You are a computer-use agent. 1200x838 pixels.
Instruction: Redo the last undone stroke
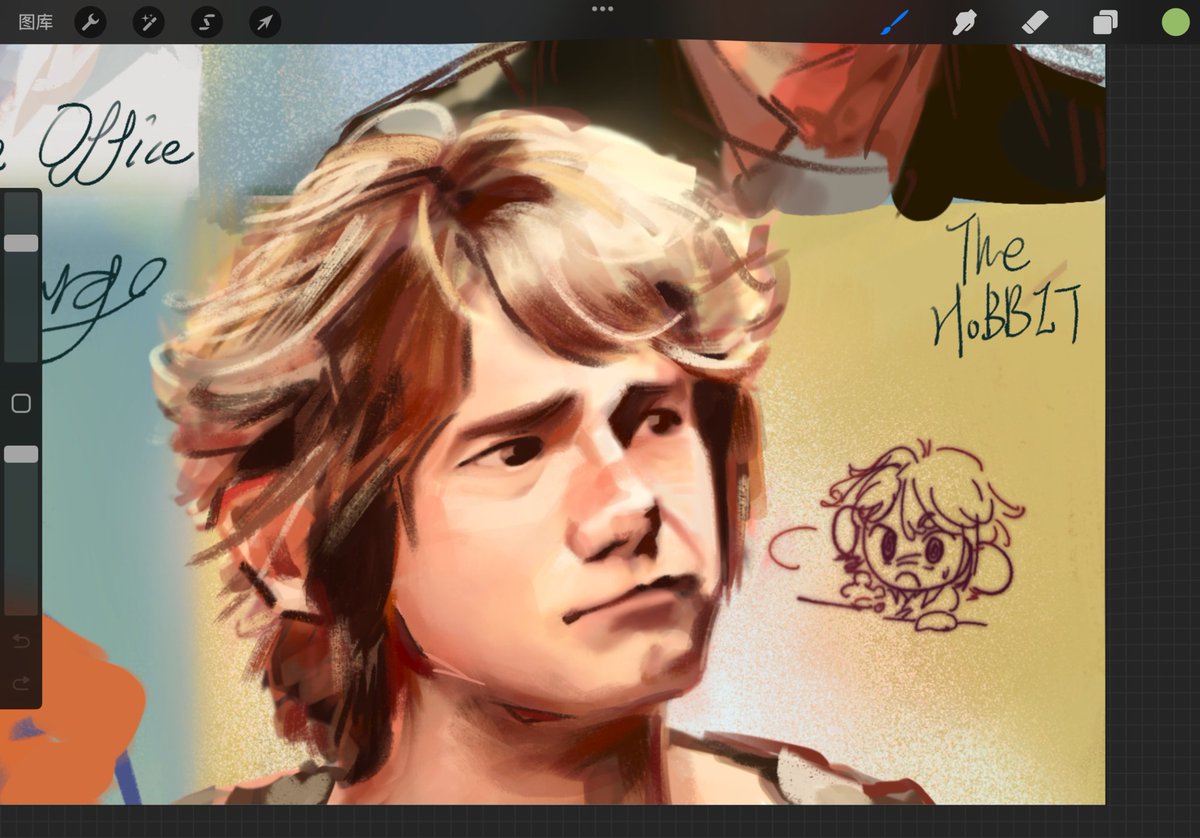coord(21,683)
